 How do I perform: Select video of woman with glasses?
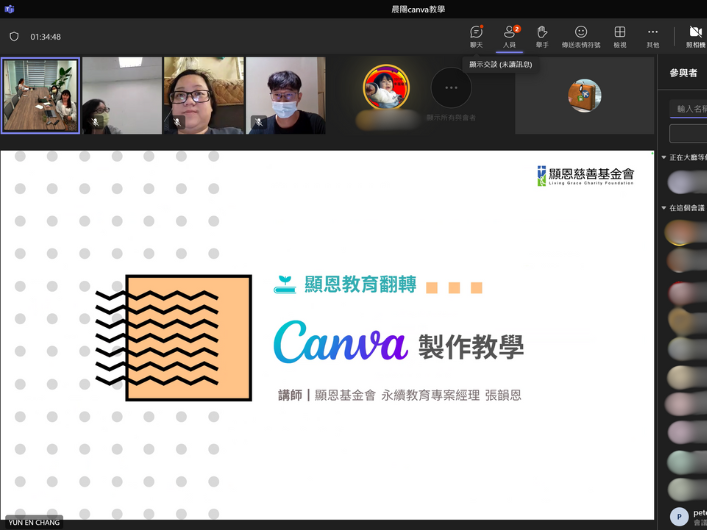click(x=204, y=96)
